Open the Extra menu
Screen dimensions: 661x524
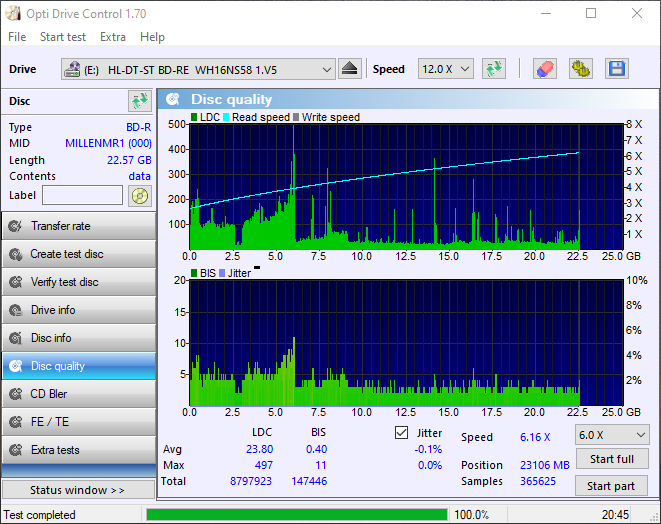pyautogui.click(x=113, y=37)
